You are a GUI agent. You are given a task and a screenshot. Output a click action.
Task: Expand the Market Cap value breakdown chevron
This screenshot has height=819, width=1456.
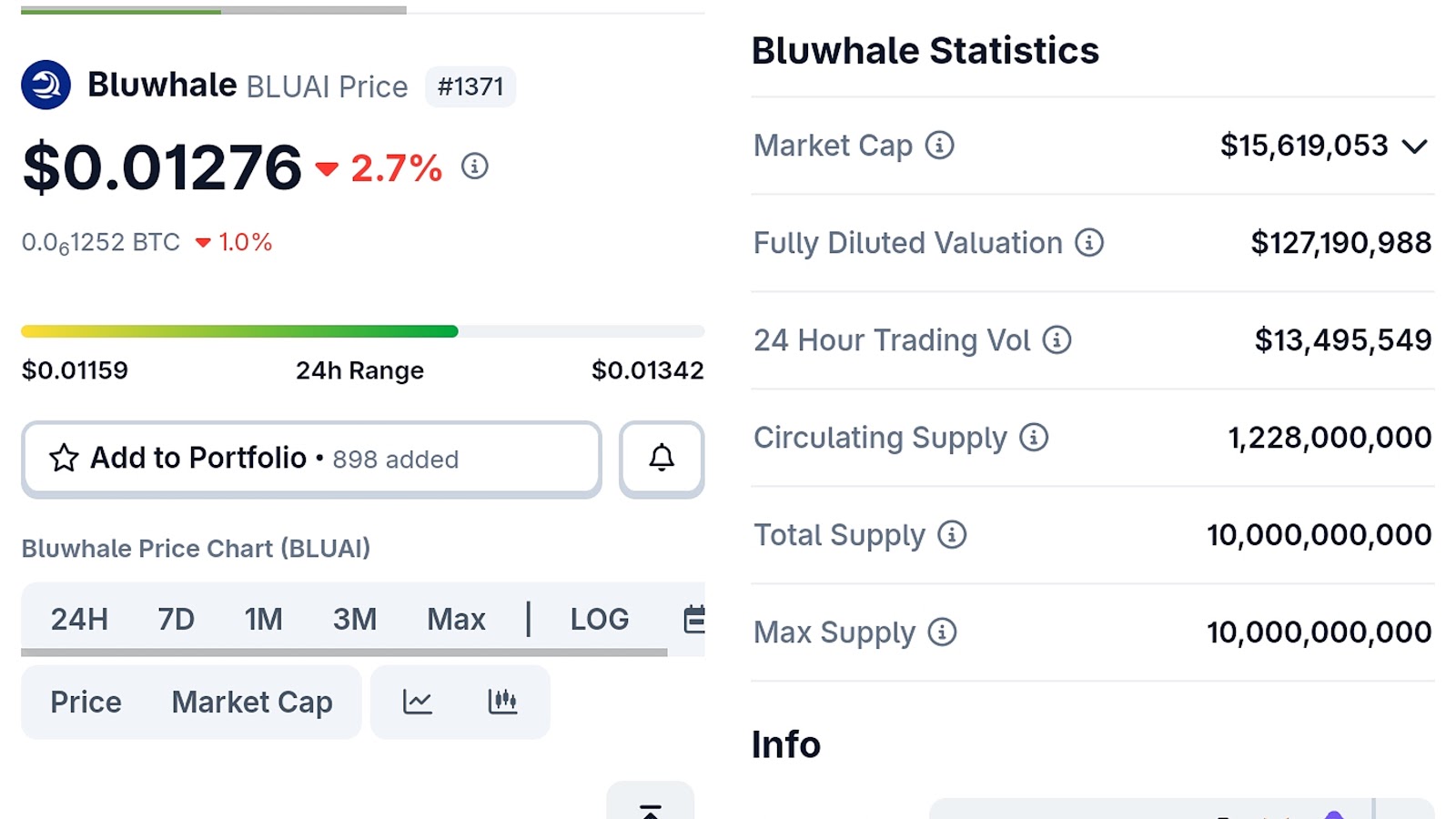click(1416, 145)
